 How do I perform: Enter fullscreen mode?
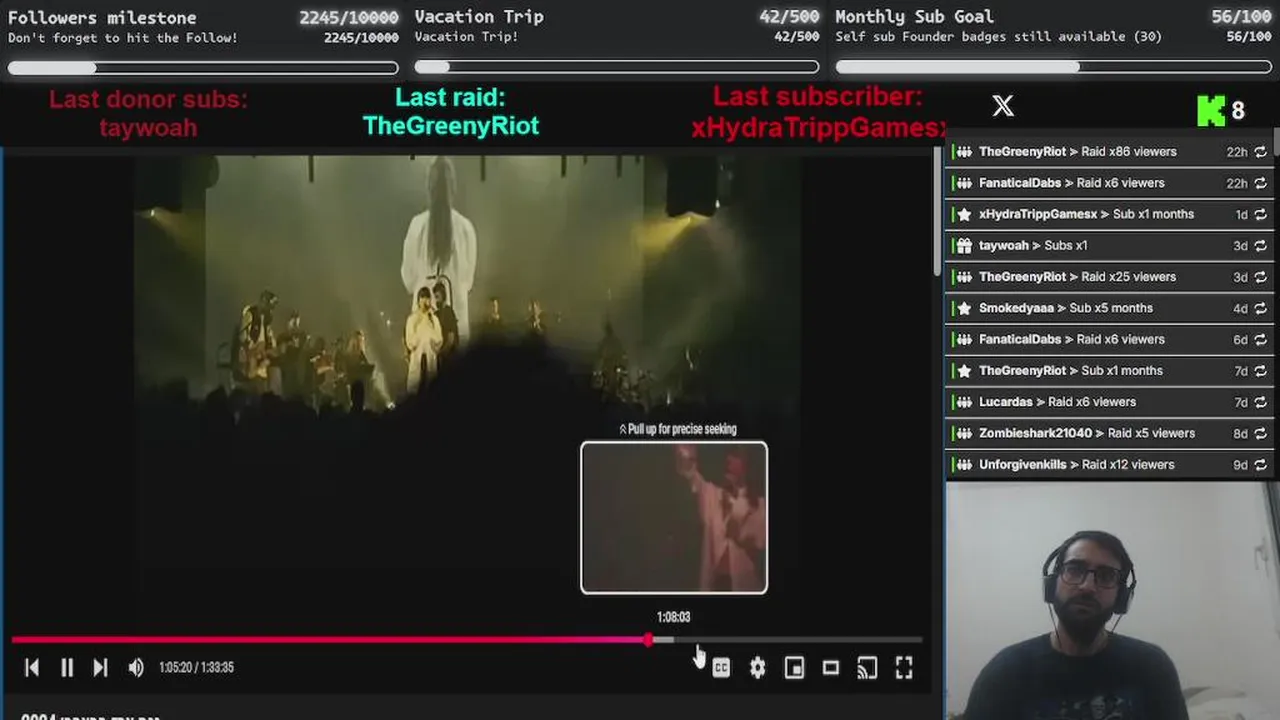click(904, 667)
